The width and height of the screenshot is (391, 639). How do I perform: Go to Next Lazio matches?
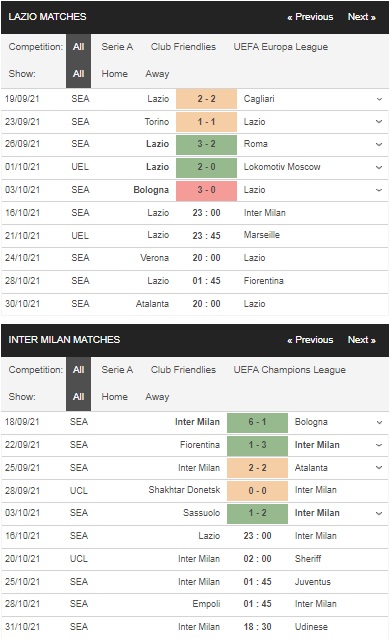click(x=362, y=17)
